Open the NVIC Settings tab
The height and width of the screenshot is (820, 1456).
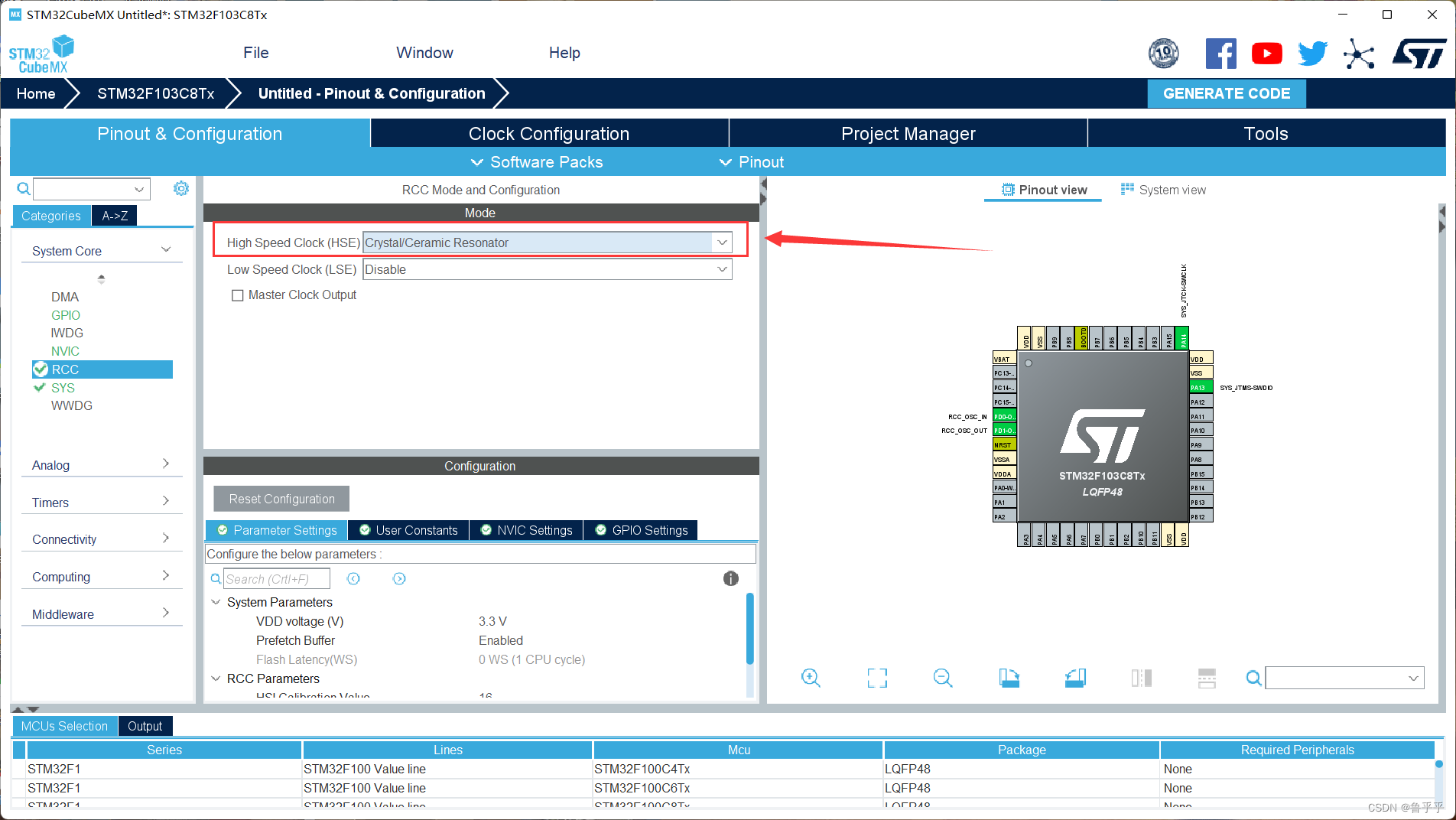526,530
